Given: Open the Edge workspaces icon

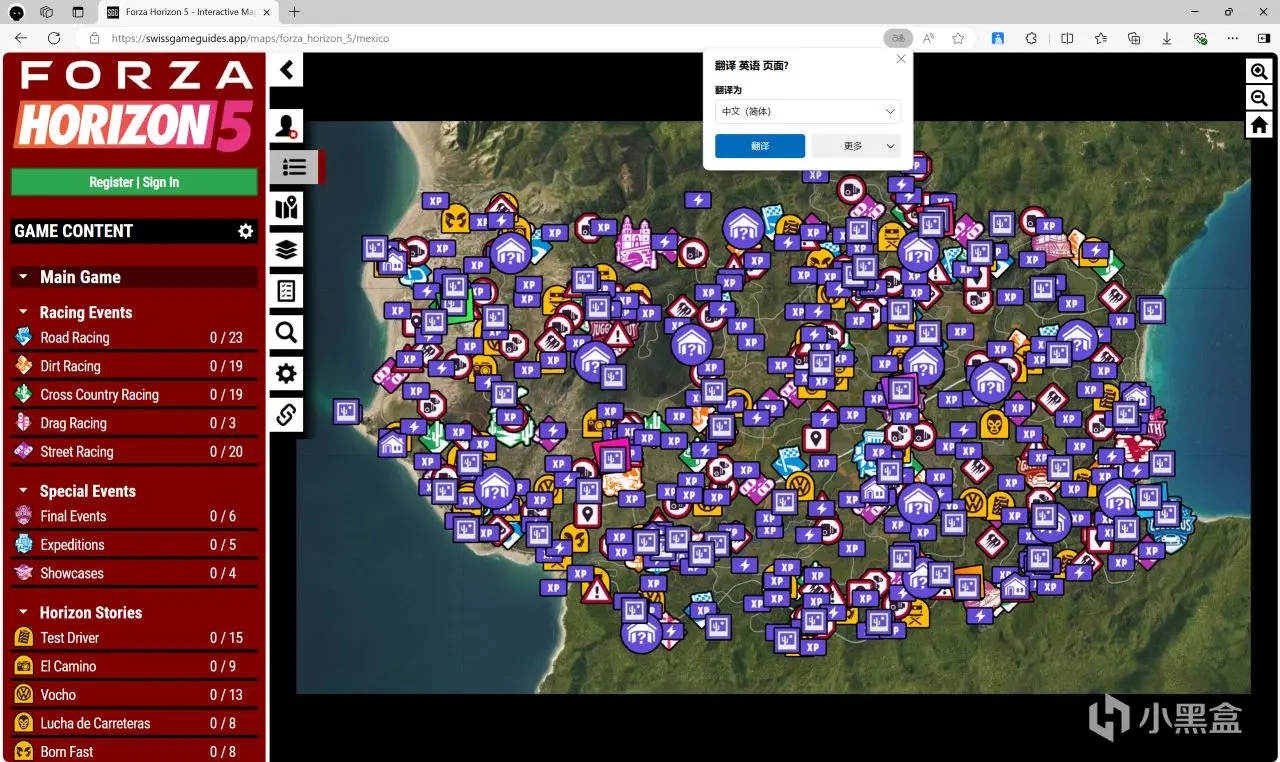Looking at the screenshot, I should (x=47, y=12).
